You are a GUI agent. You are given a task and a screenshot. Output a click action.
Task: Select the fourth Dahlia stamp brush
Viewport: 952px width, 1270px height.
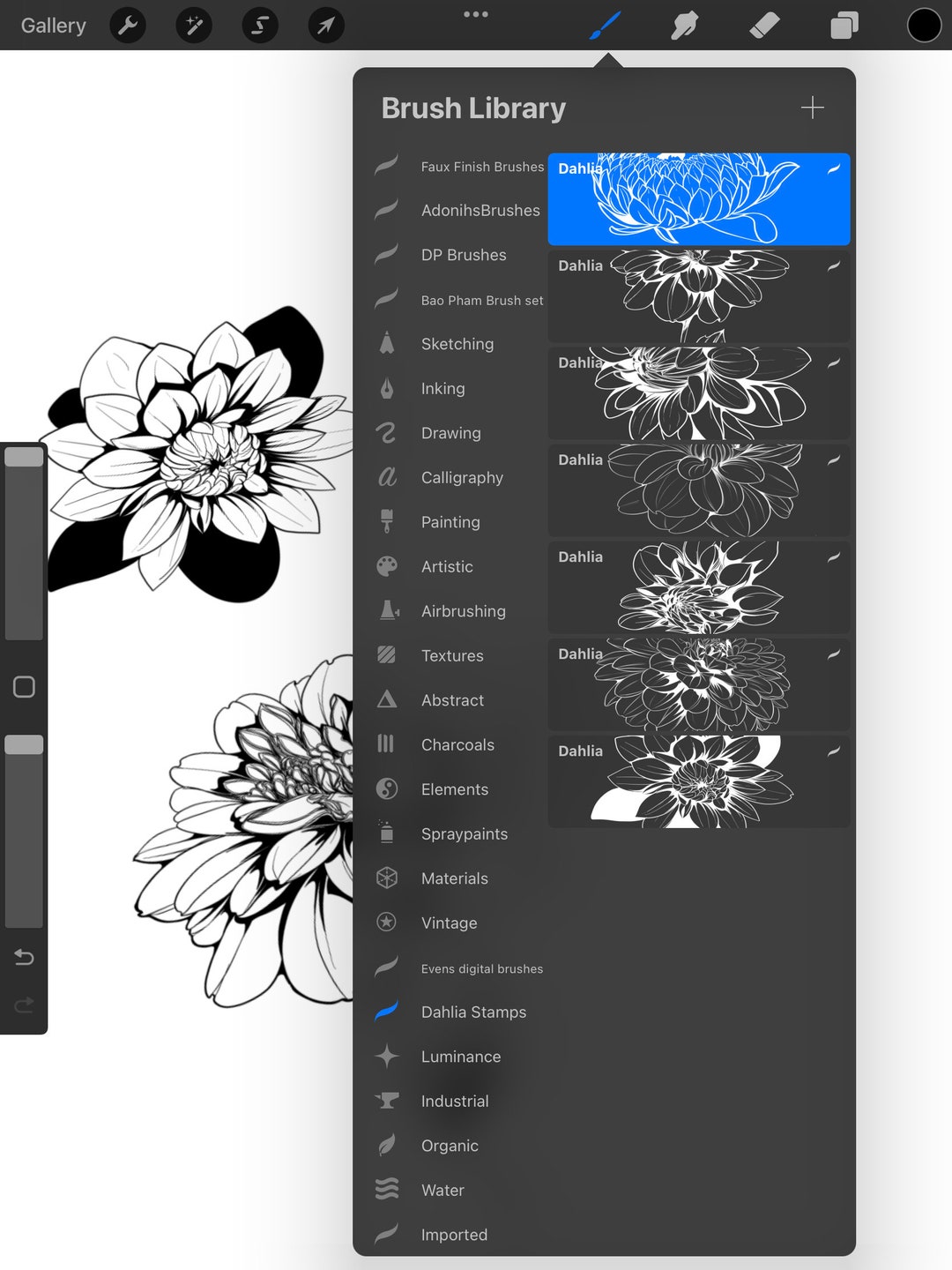click(x=699, y=490)
